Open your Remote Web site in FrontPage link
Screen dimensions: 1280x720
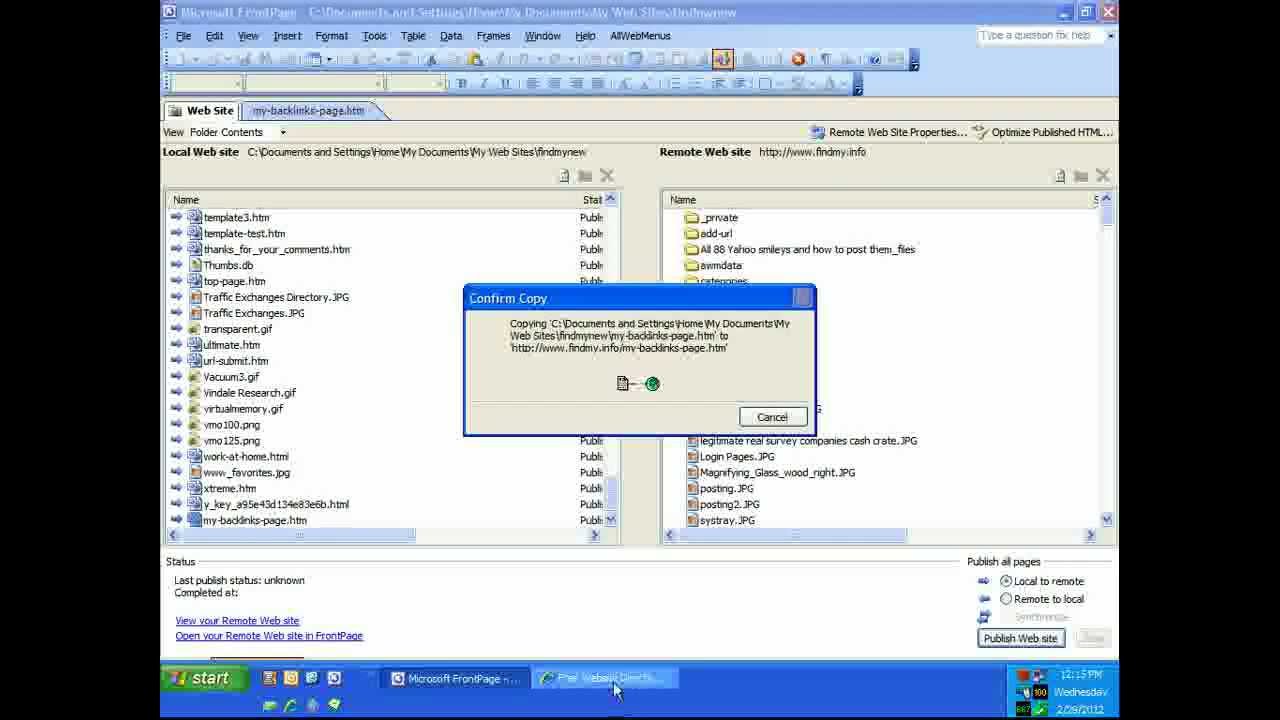pos(269,636)
